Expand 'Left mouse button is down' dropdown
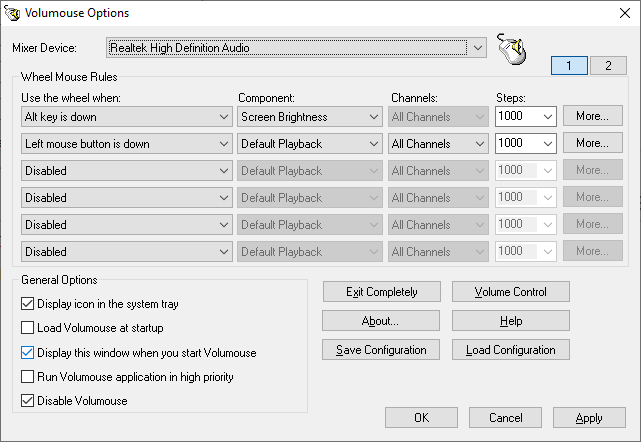 223,144
